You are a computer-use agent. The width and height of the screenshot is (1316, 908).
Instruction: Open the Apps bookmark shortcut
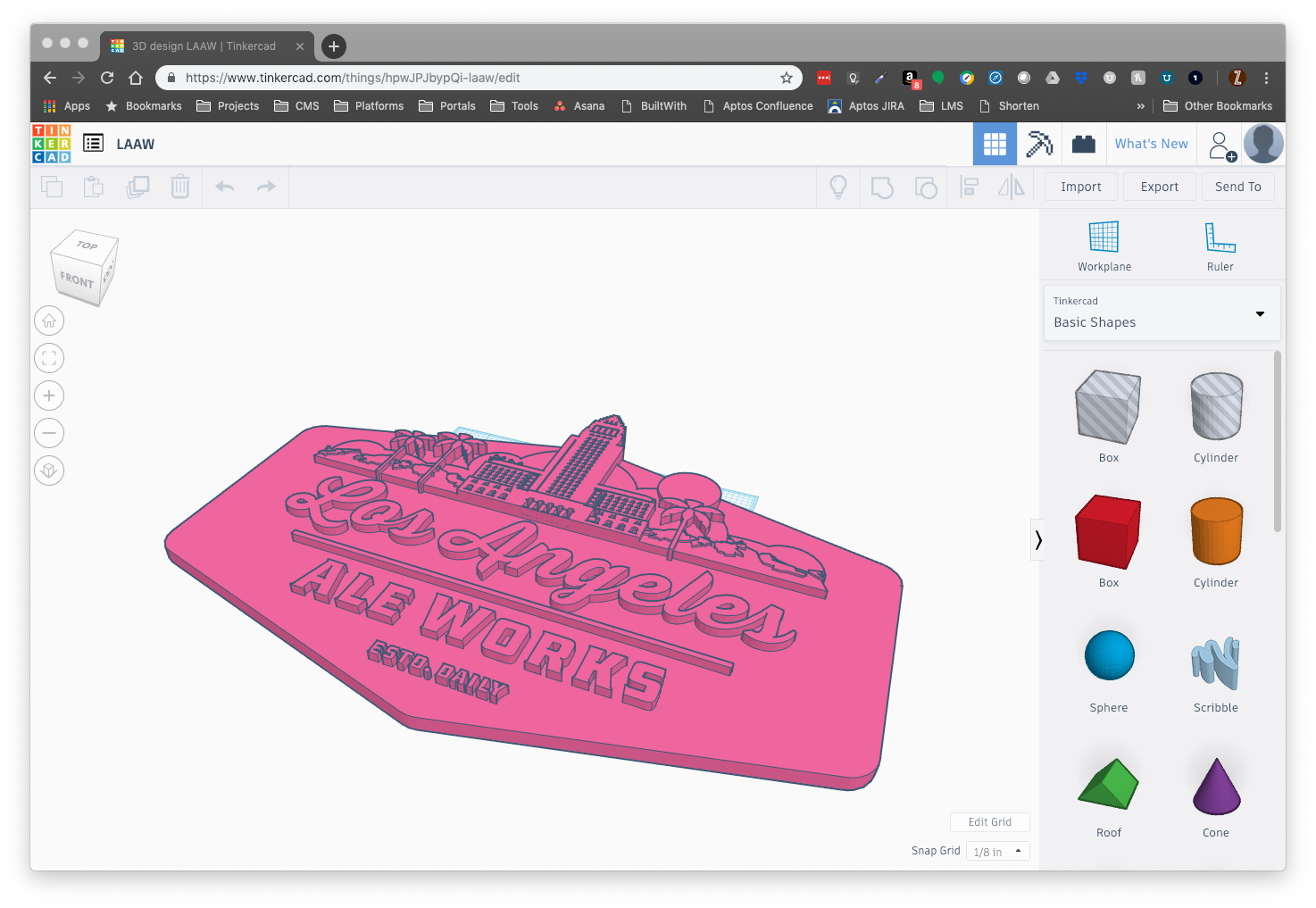click(67, 105)
